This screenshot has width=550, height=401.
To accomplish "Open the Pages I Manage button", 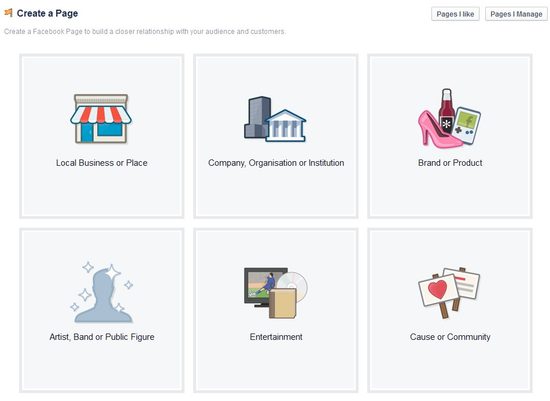I will click(x=516, y=14).
